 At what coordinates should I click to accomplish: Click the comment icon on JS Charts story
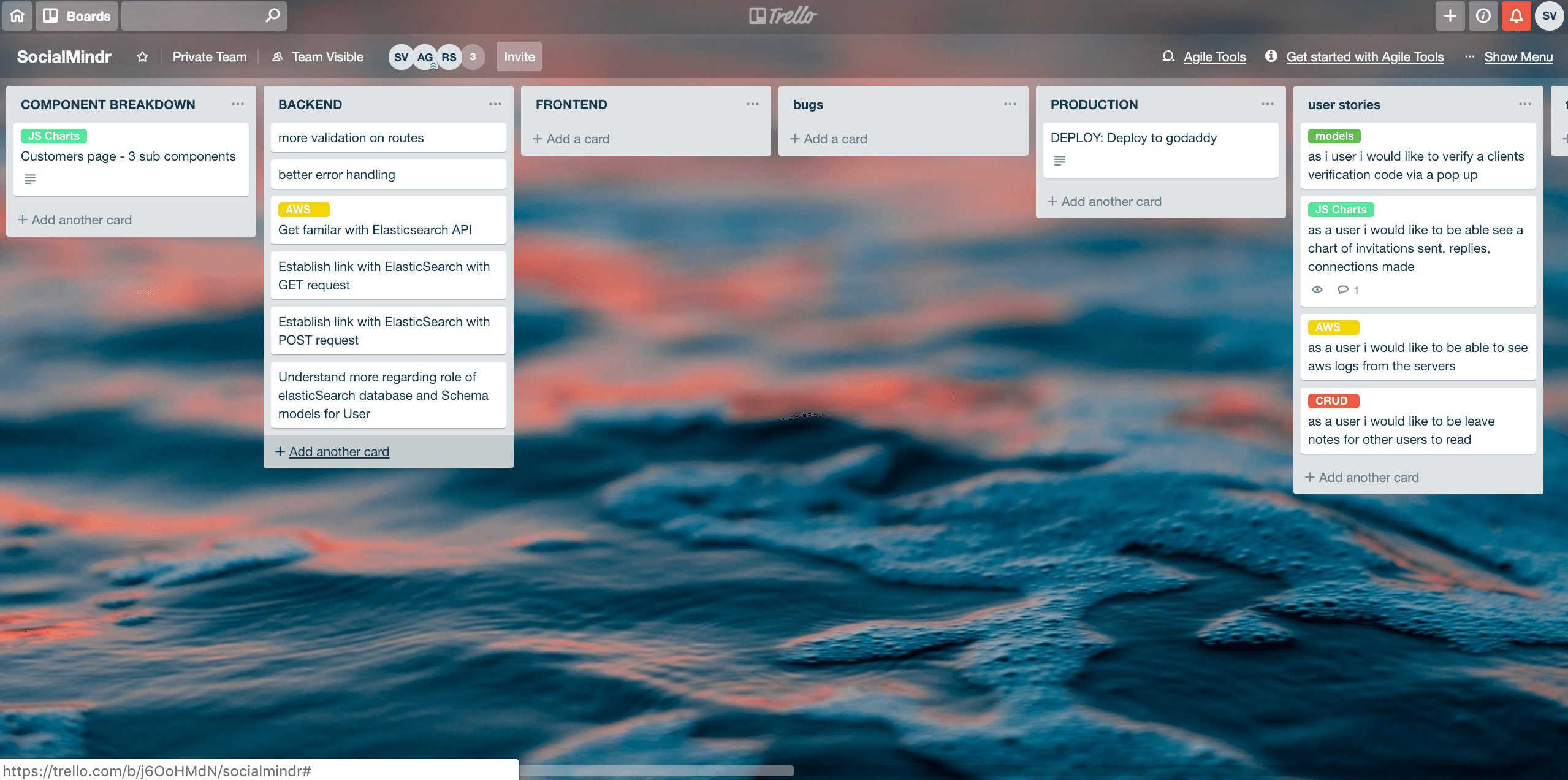pos(1342,289)
